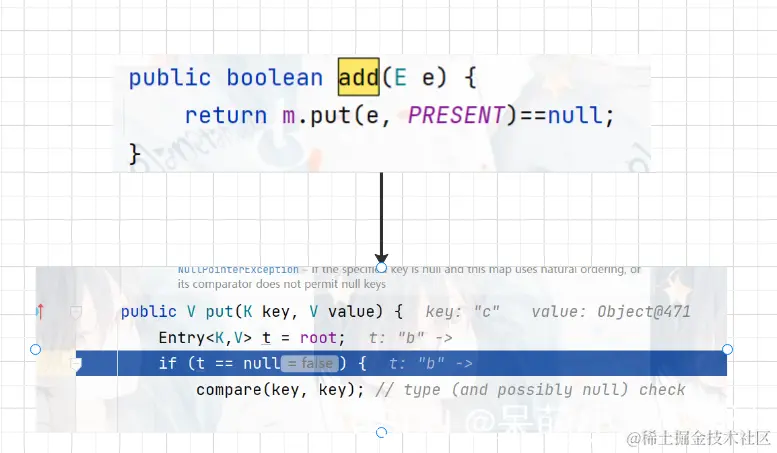Click the put method name in signature
The image size is (777, 453).
[x=219, y=312]
